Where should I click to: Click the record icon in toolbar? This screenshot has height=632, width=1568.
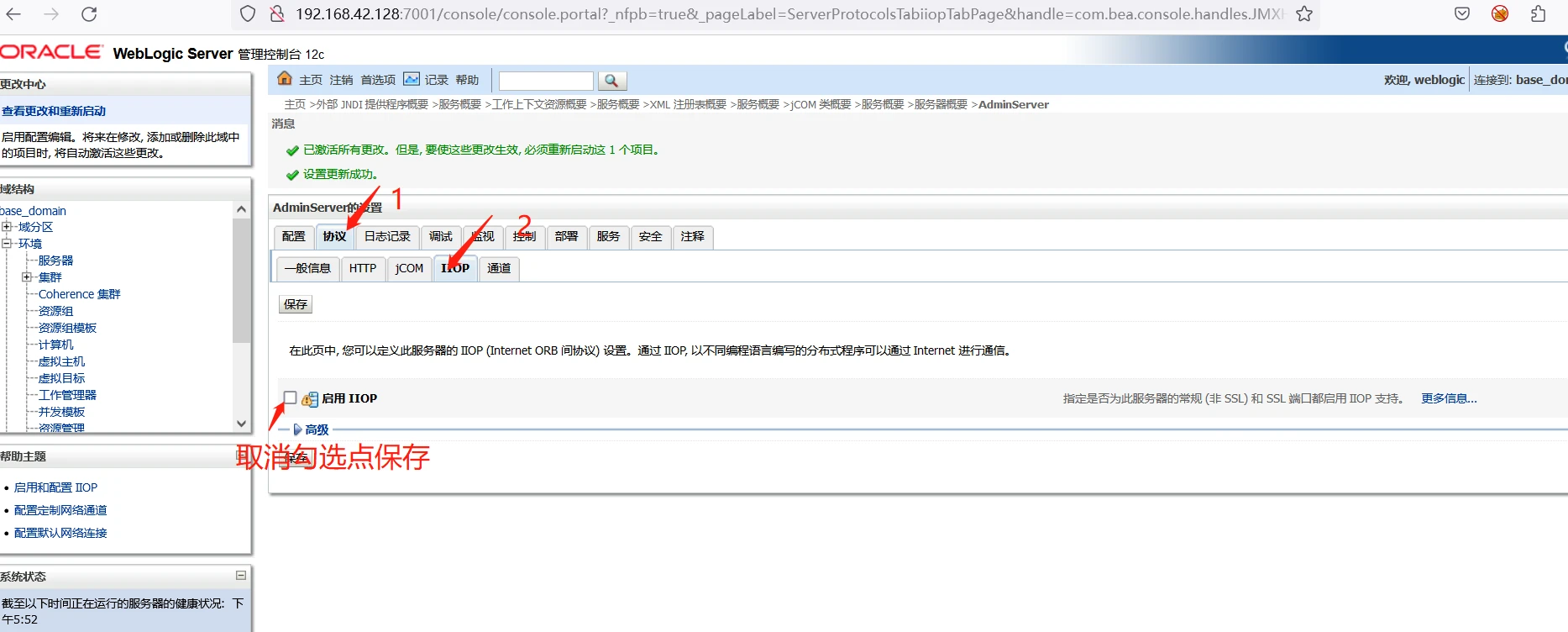[412, 79]
